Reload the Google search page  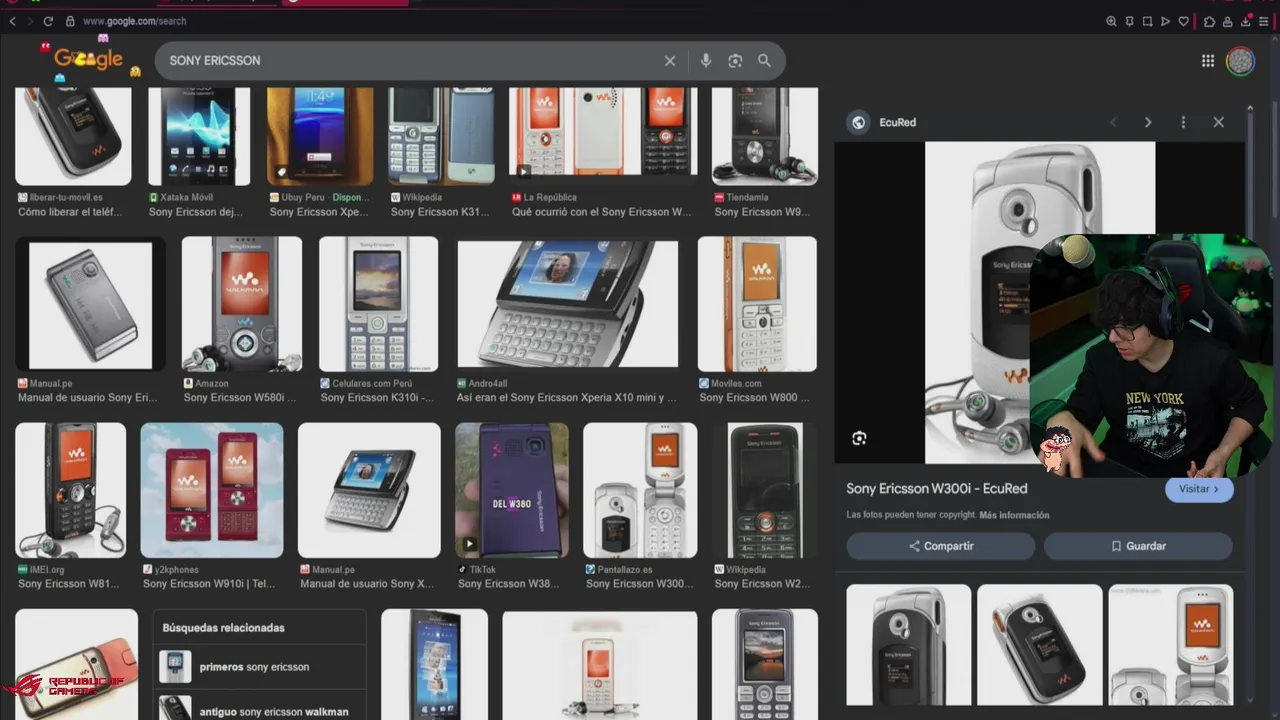[47, 21]
